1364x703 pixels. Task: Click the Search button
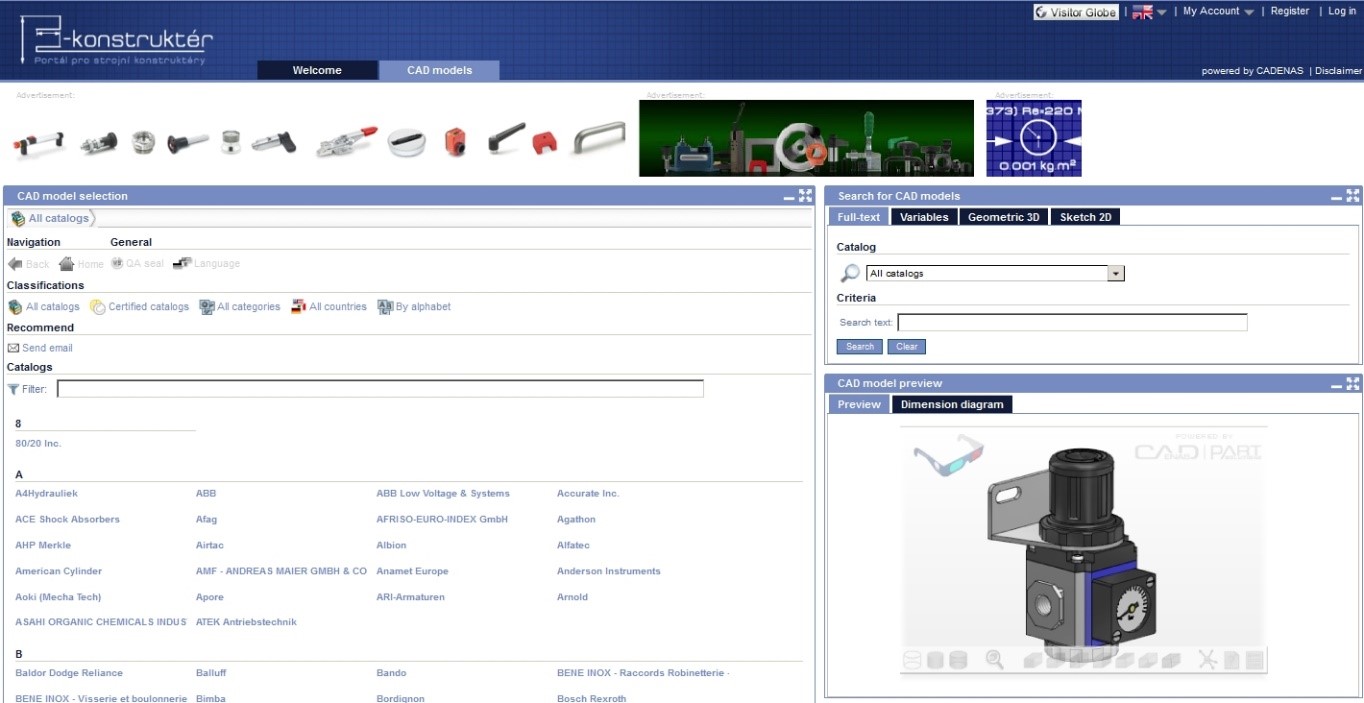click(860, 347)
